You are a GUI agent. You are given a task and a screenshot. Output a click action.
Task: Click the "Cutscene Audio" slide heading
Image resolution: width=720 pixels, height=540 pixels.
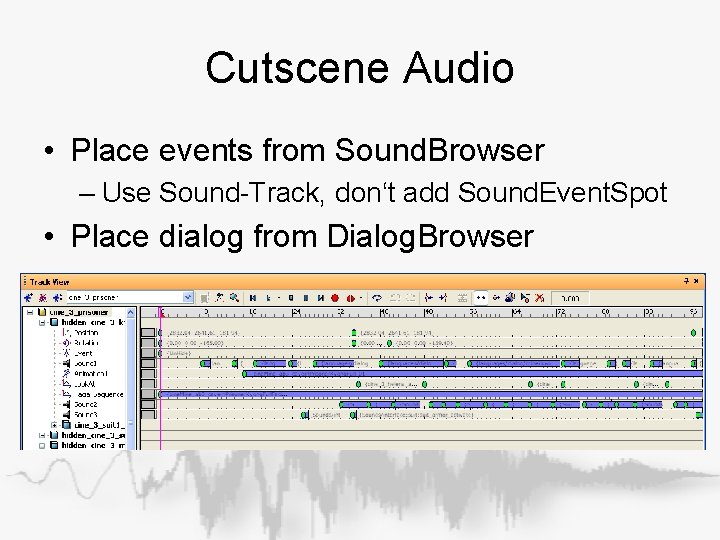pyautogui.click(x=360, y=68)
